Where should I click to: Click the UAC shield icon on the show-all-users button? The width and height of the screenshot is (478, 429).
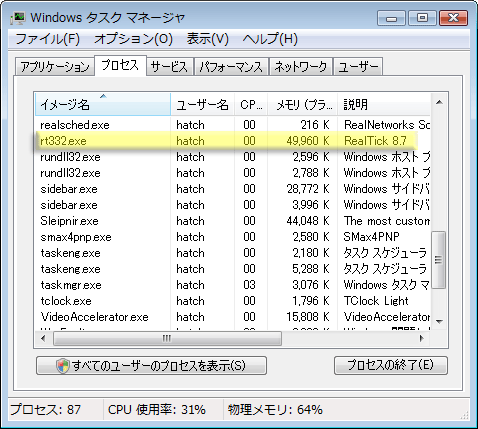click(x=63, y=366)
